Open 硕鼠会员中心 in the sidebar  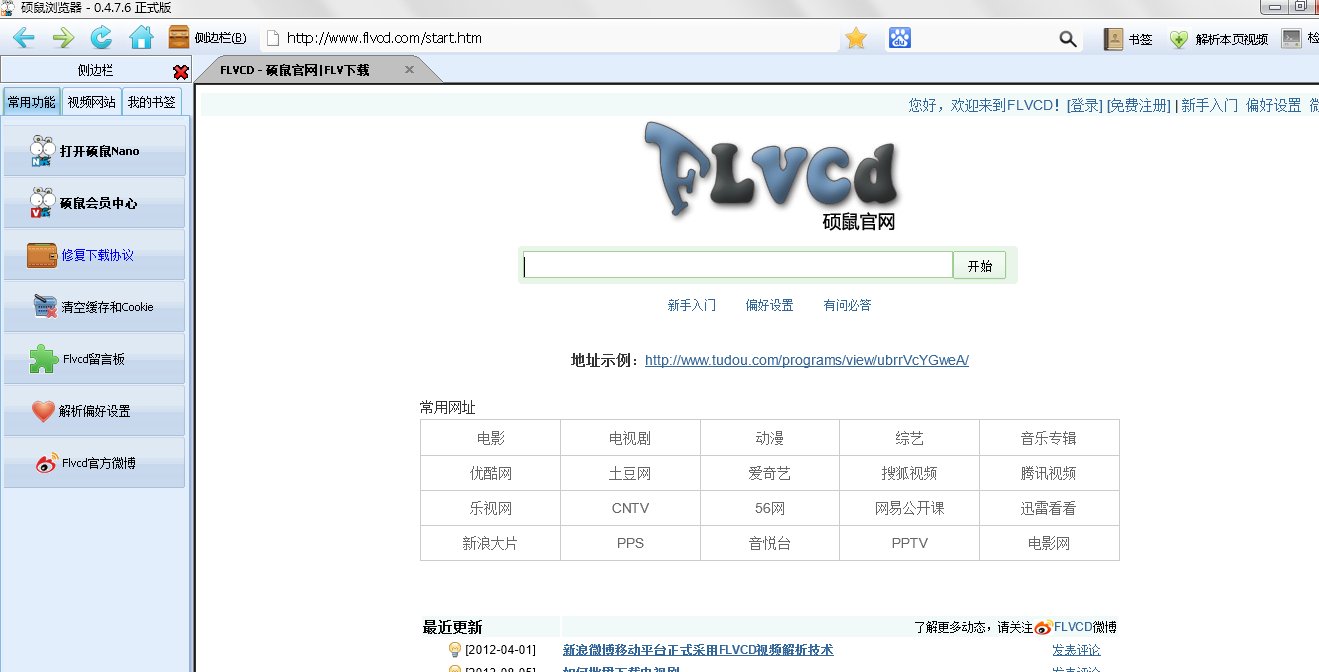point(94,202)
